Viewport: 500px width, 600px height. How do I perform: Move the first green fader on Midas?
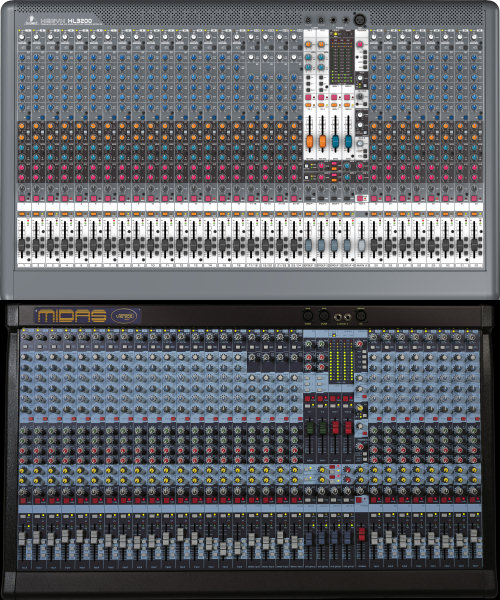309,428
